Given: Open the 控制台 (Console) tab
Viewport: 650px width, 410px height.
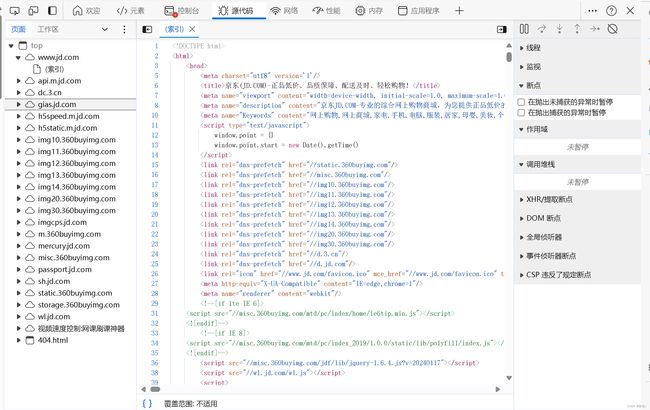Looking at the screenshot, I should 182,11.
